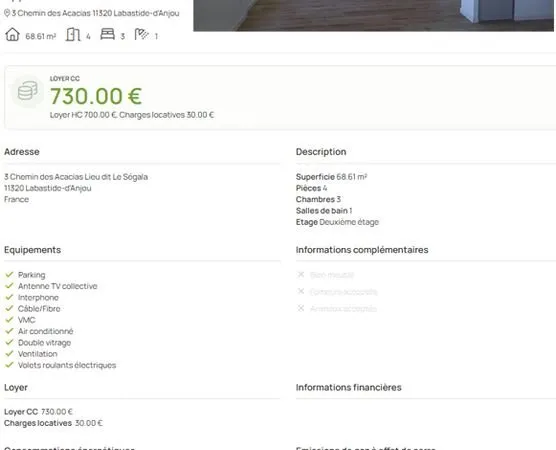Click the checkmark next to Ventilation

10,354
